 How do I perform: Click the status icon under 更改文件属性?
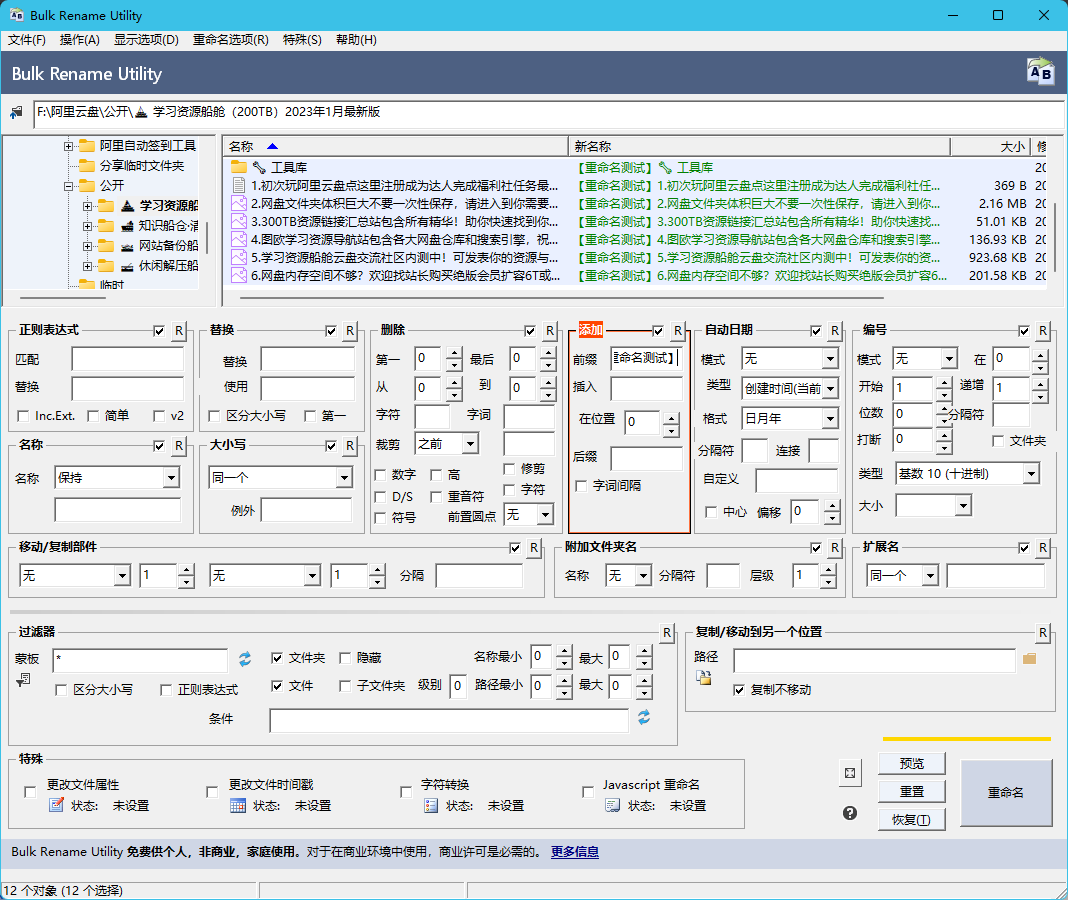(x=57, y=805)
